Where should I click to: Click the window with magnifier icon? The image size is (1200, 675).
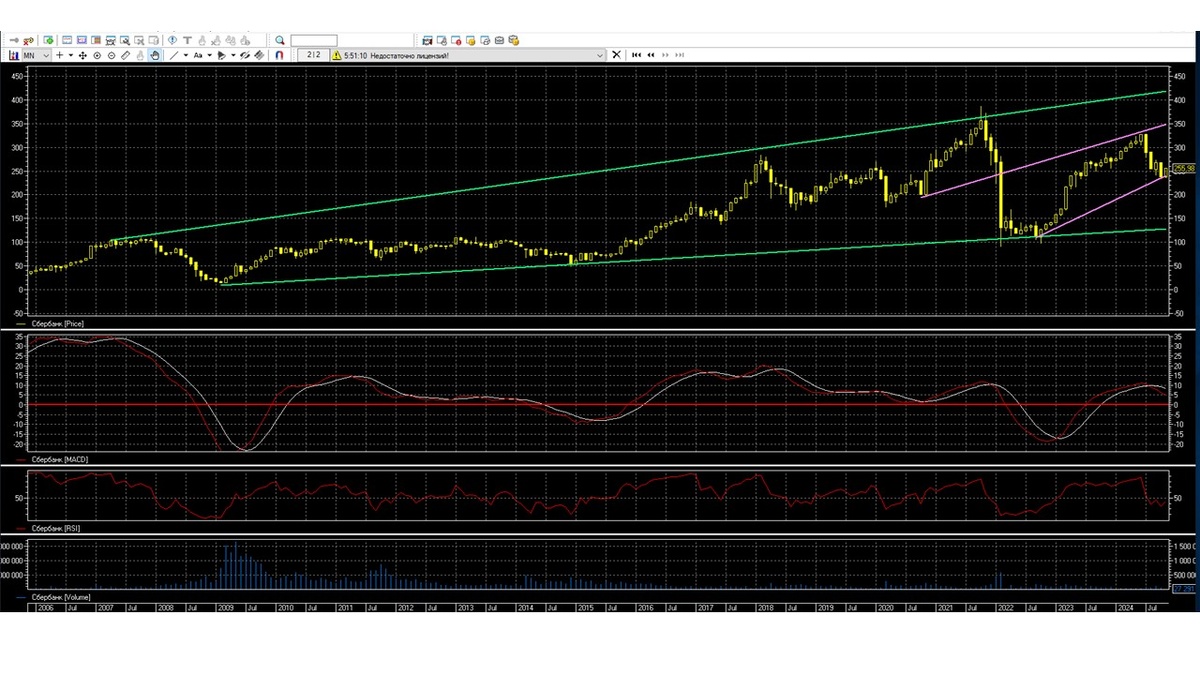click(124, 40)
